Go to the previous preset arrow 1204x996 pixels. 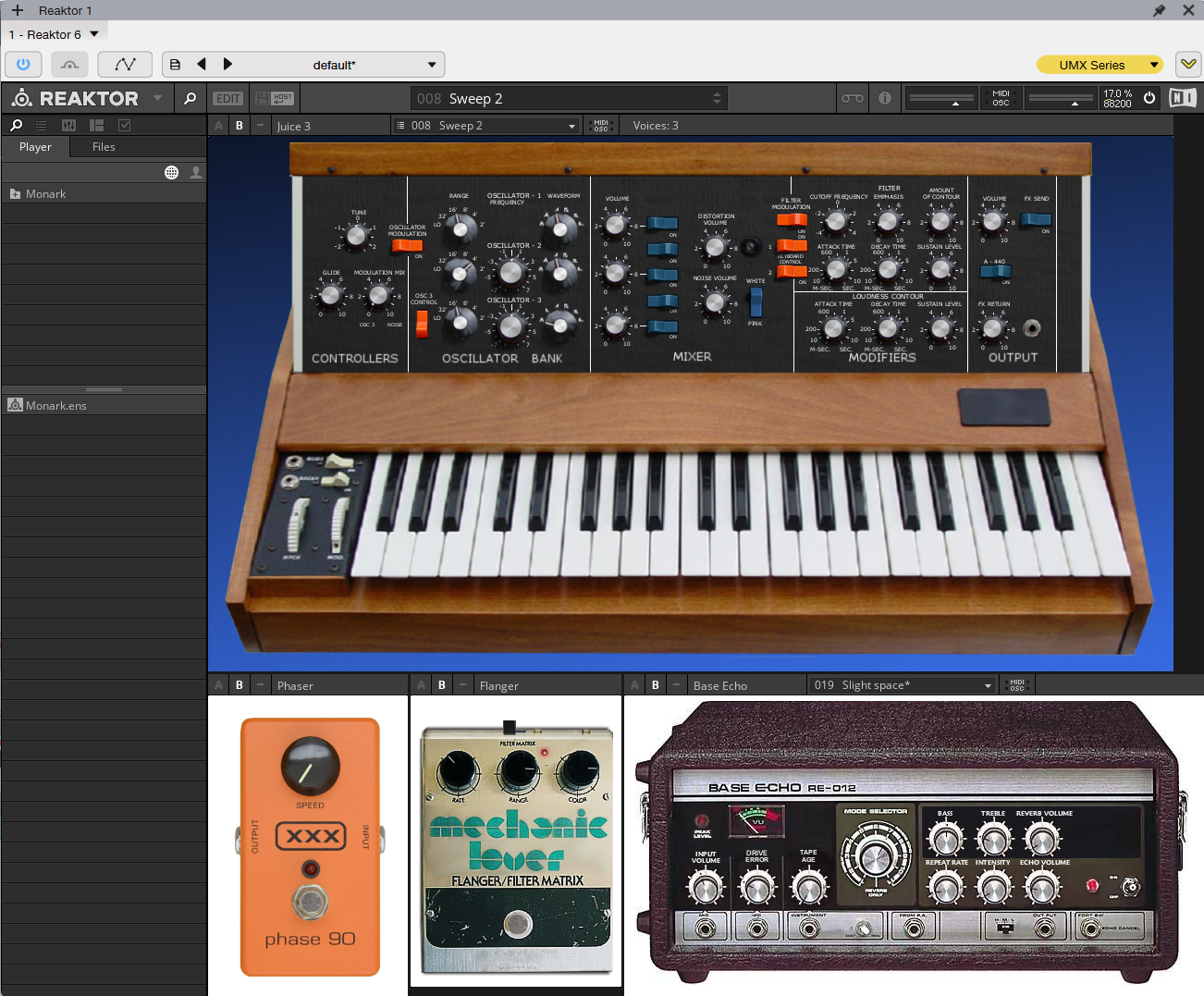point(202,65)
